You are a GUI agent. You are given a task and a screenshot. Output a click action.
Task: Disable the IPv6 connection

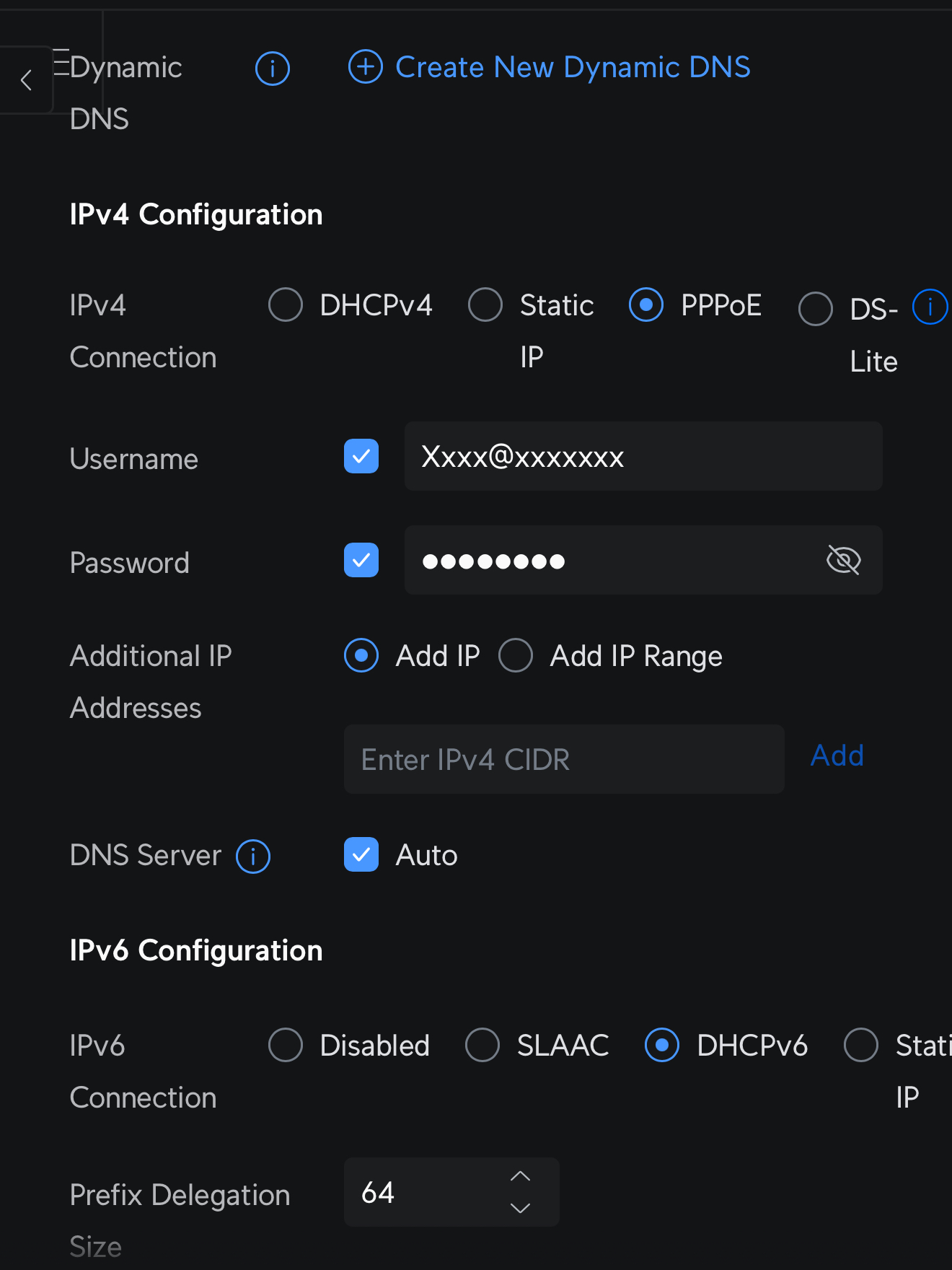[286, 1045]
